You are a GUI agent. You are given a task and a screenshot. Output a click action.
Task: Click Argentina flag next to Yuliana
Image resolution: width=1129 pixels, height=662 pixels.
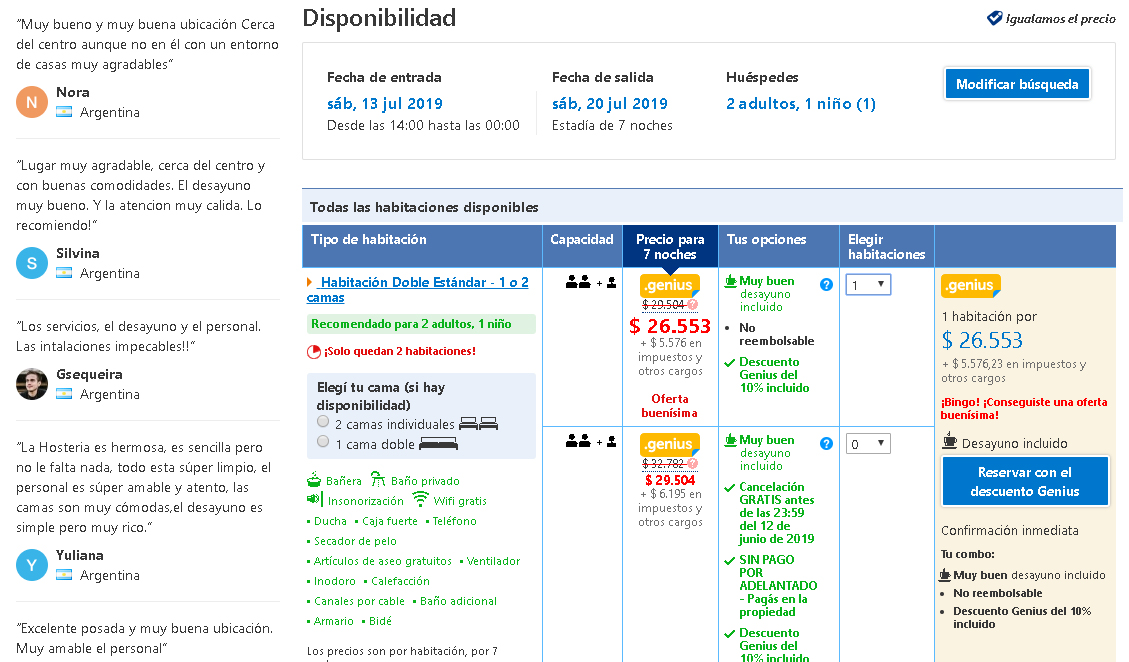64,575
